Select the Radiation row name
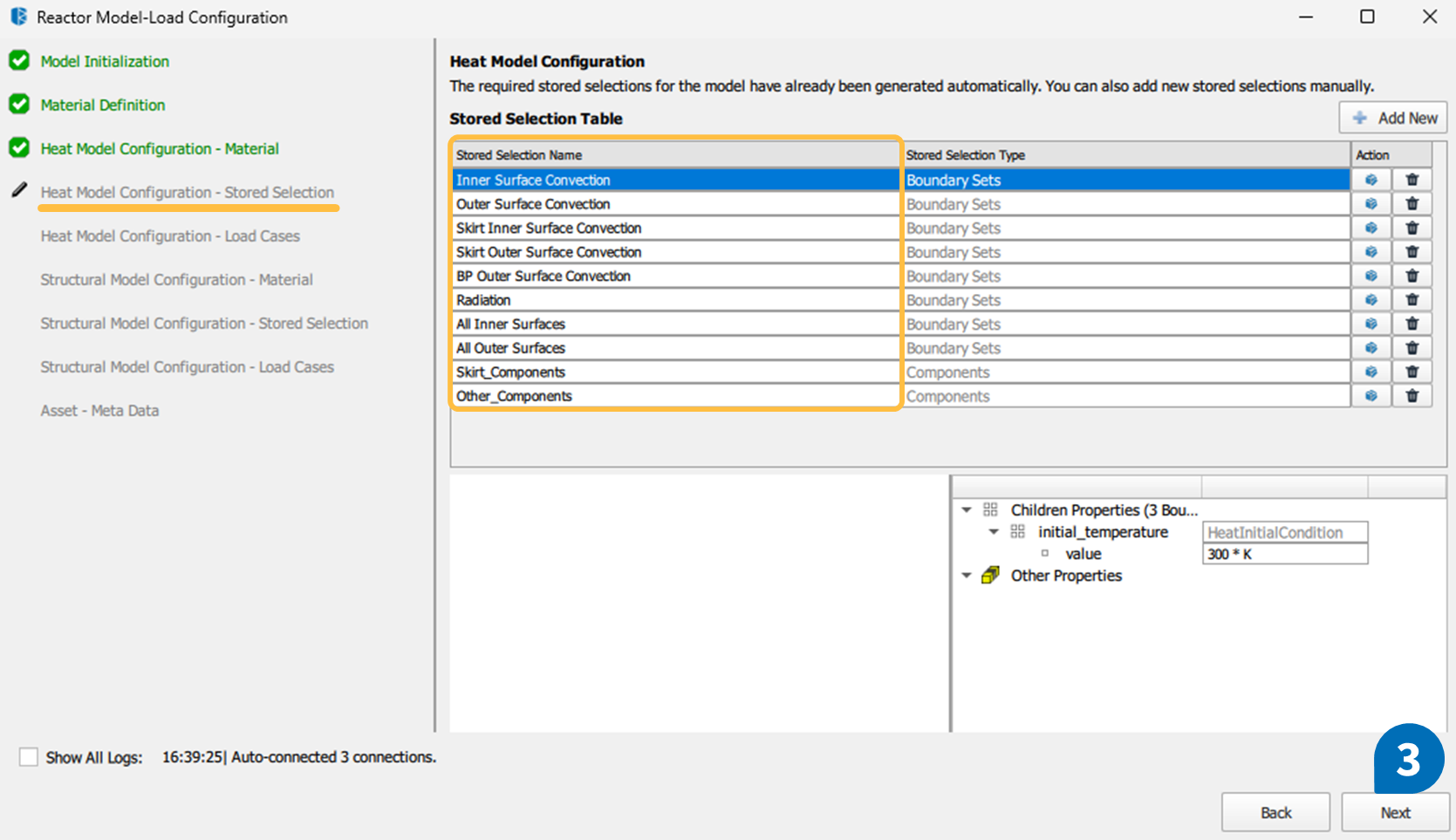The height and width of the screenshot is (840, 1456). (x=676, y=300)
